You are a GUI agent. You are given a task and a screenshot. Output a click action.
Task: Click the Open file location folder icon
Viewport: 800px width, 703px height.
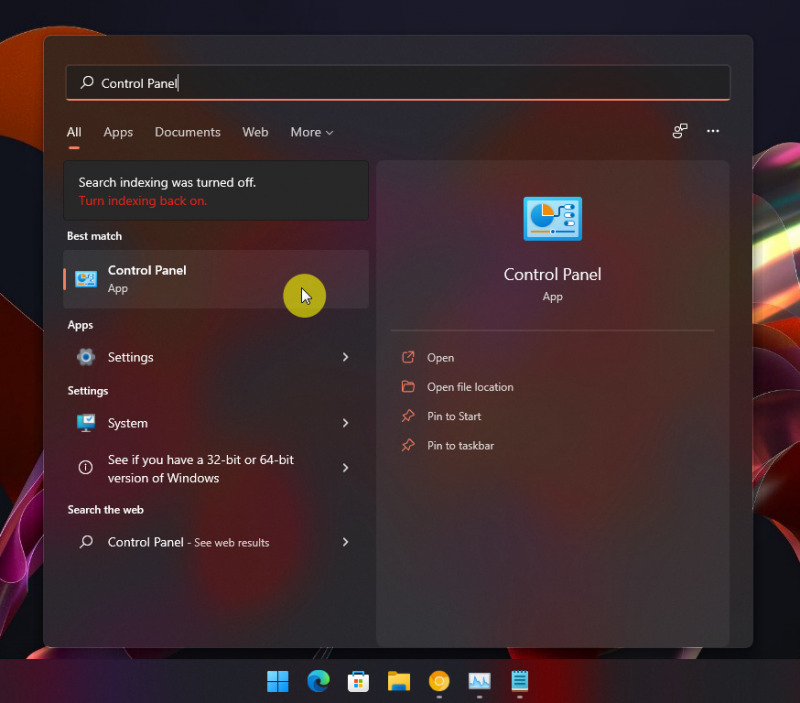point(408,386)
